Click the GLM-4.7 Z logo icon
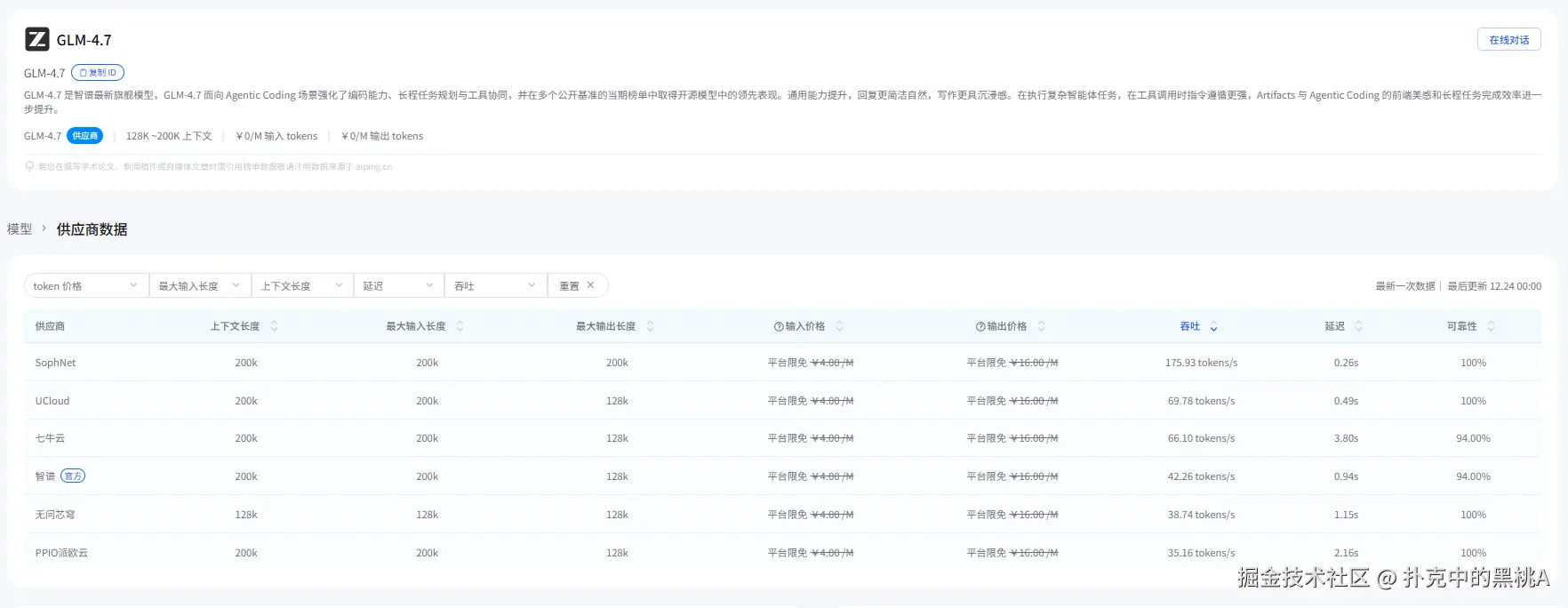This screenshot has height=608, width=1568. click(36, 39)
